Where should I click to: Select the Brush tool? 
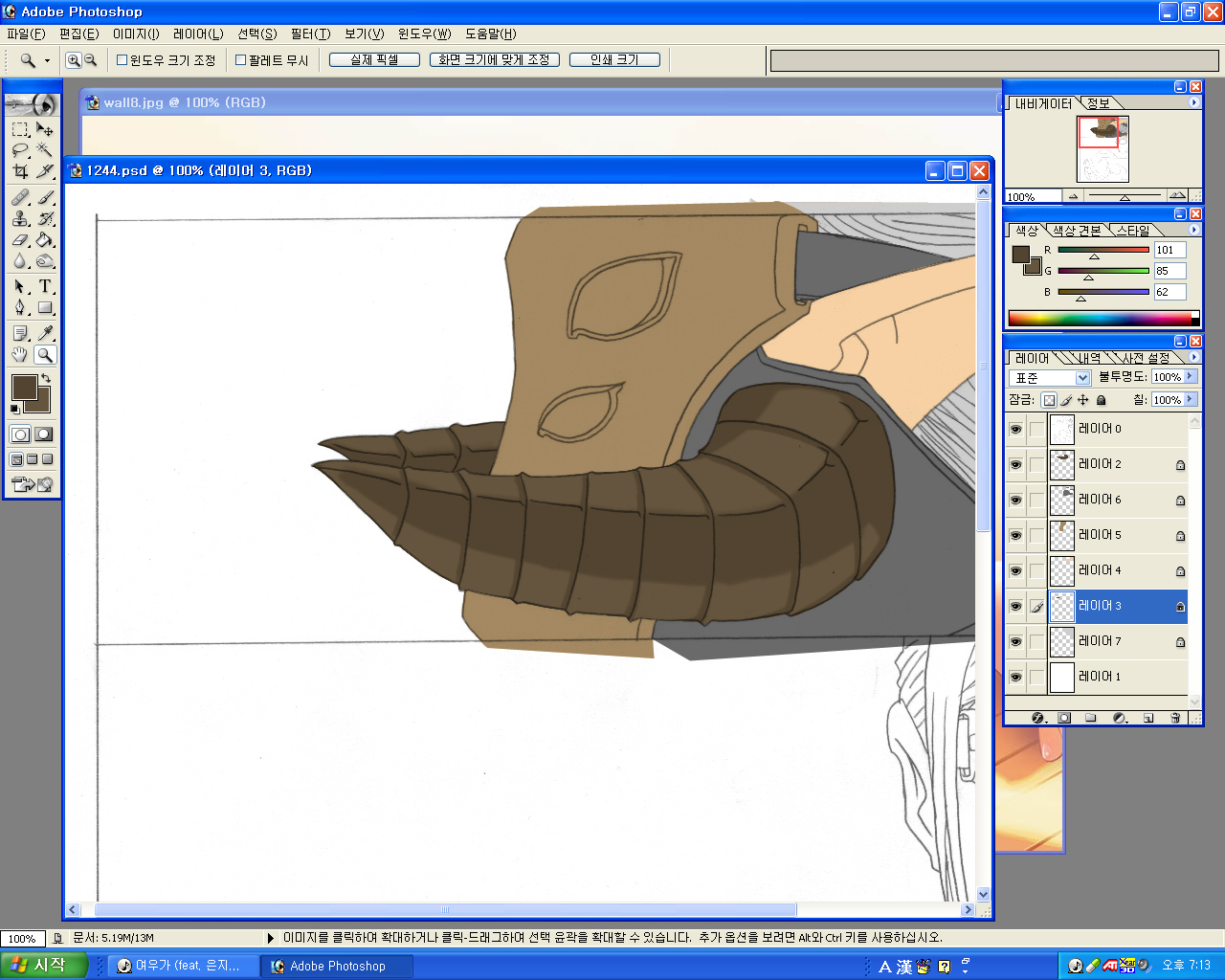pos(45,197)
